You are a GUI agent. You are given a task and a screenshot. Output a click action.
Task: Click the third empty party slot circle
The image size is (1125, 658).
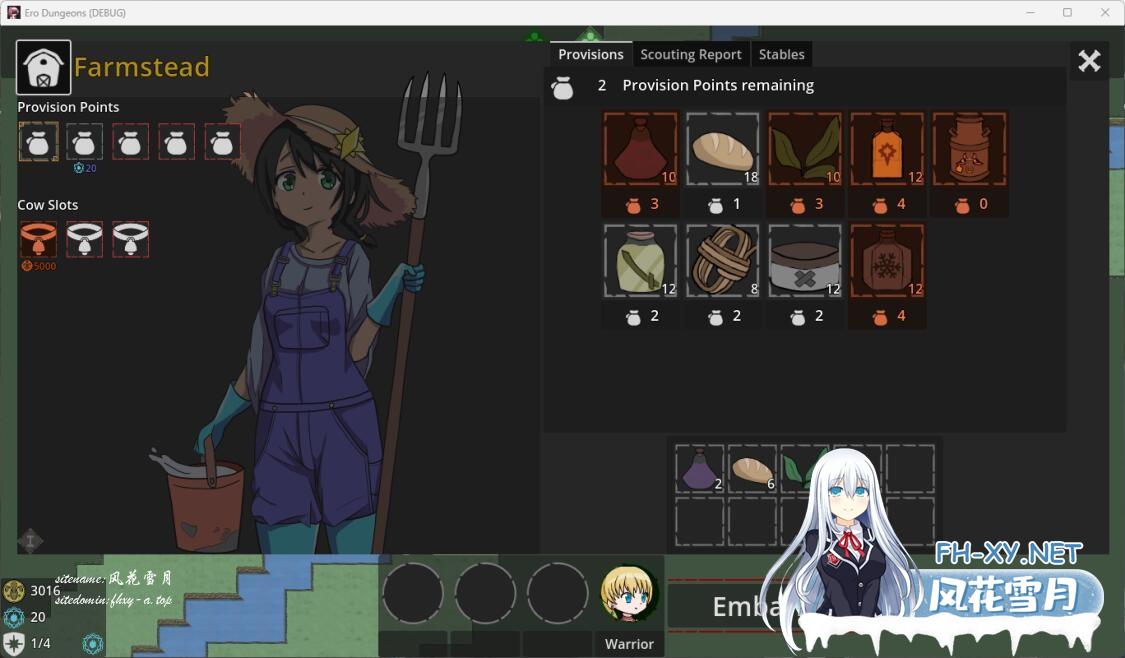tap(557, 593)
